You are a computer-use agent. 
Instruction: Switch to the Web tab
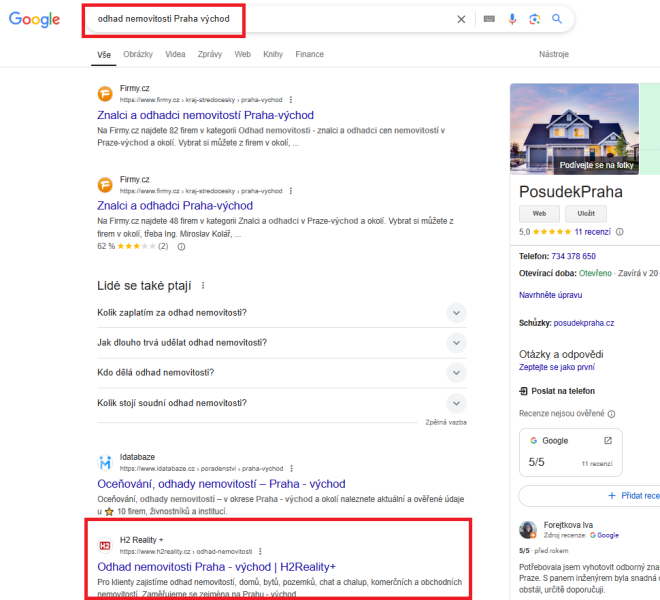point(242,54)
